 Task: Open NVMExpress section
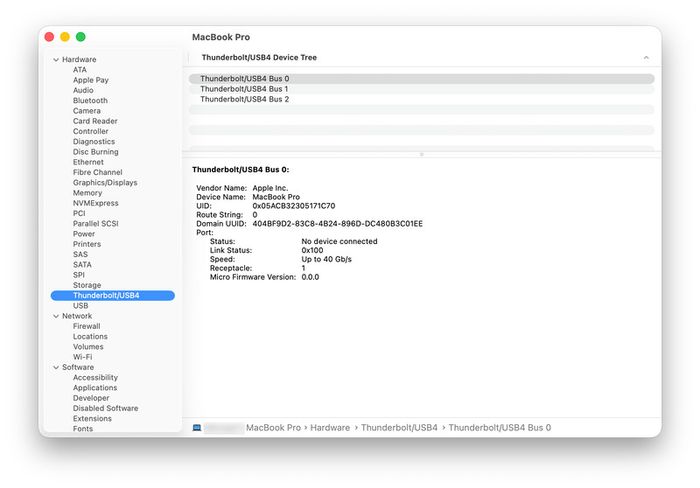point(96,203)
